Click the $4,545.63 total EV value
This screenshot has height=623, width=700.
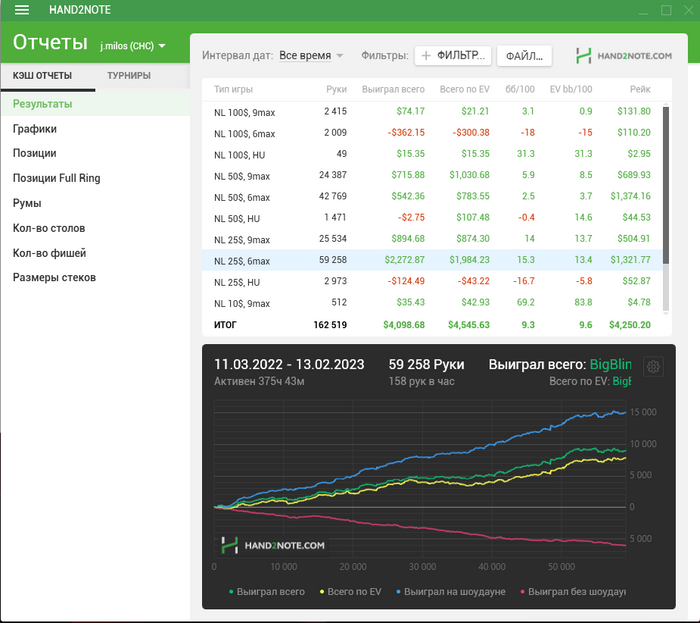click(469, 325)
